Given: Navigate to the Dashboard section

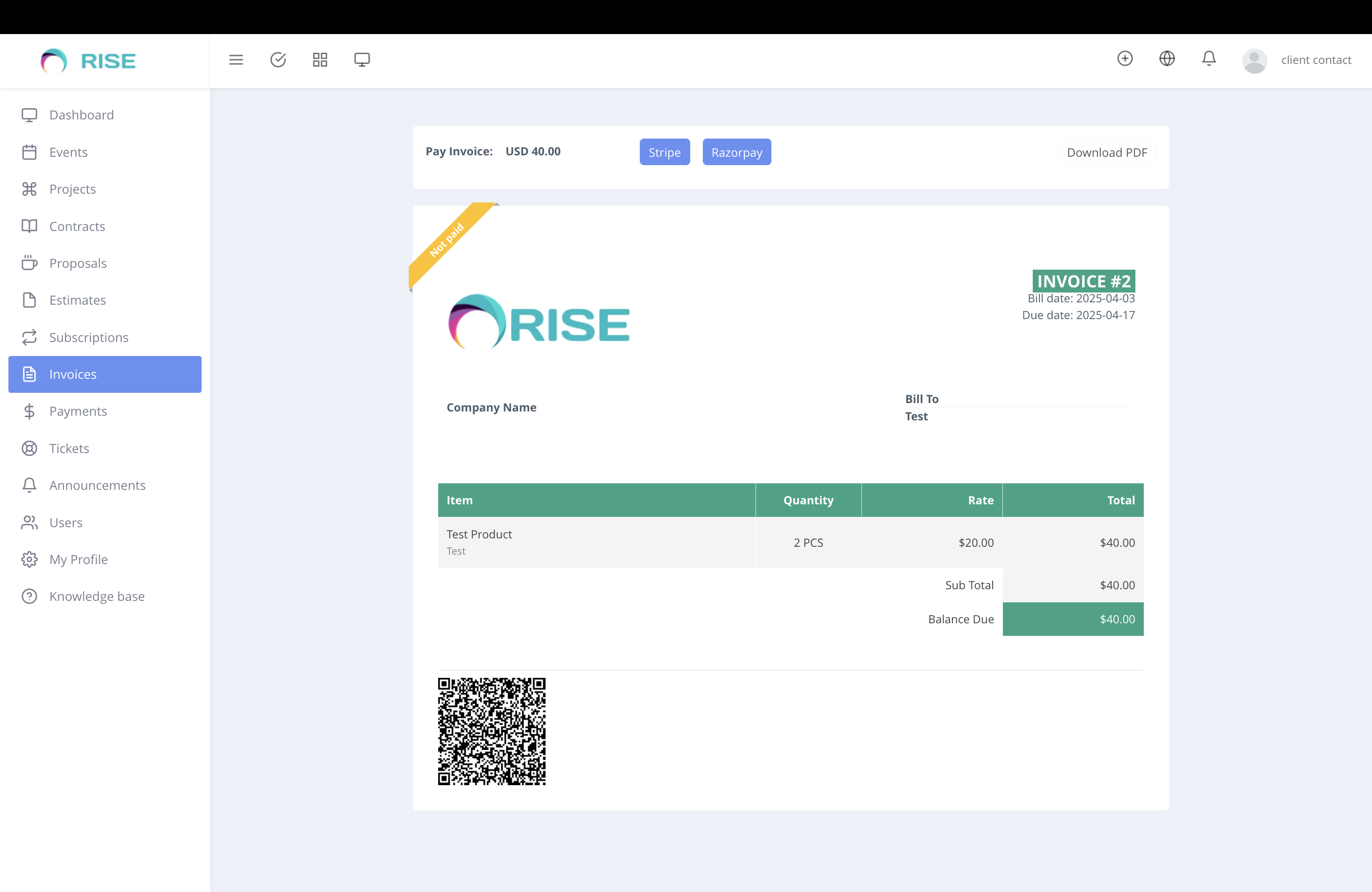Looking at the screenshot, I should [x=81, y=115].
